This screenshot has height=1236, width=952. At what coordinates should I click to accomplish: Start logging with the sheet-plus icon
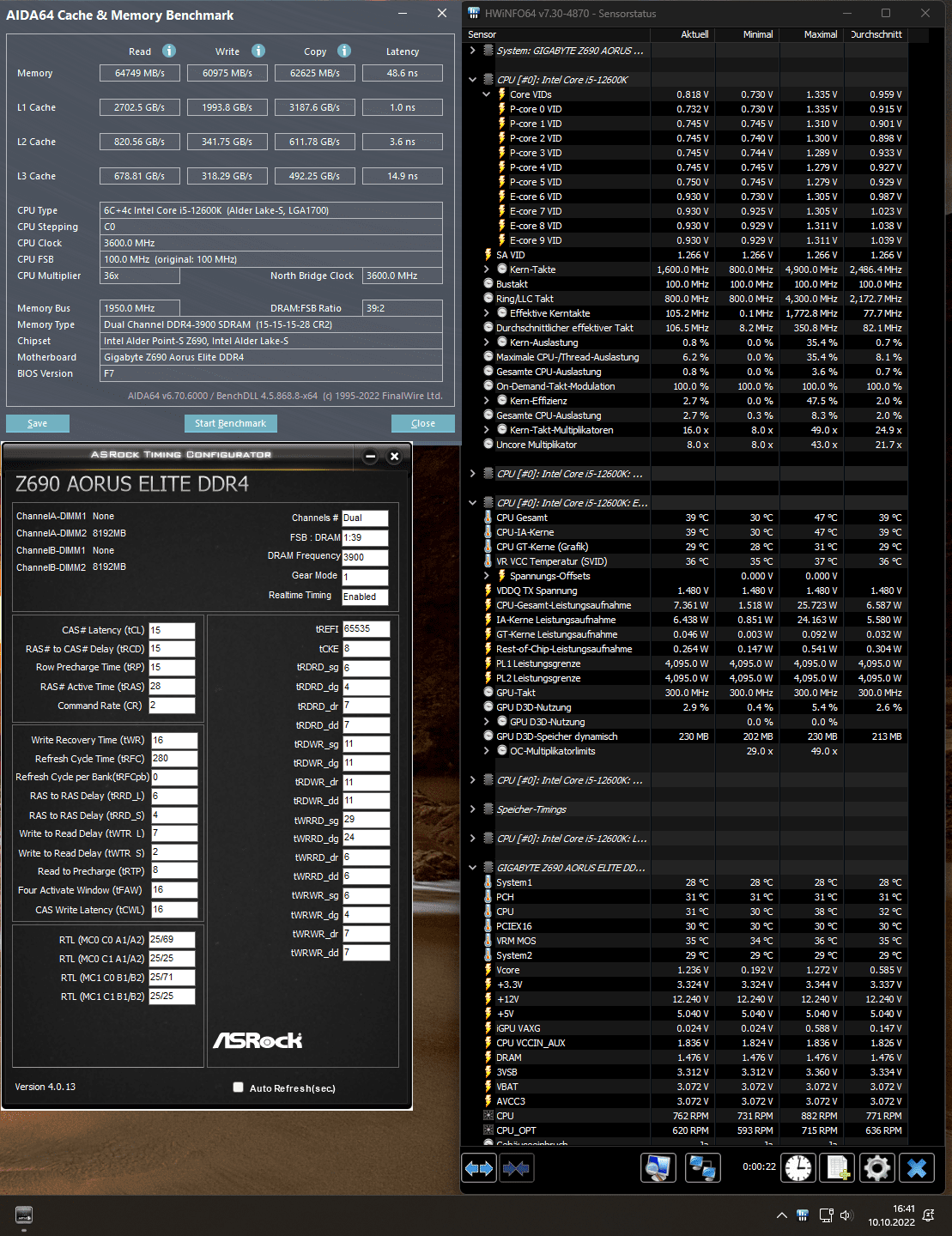click(837, 1168)
